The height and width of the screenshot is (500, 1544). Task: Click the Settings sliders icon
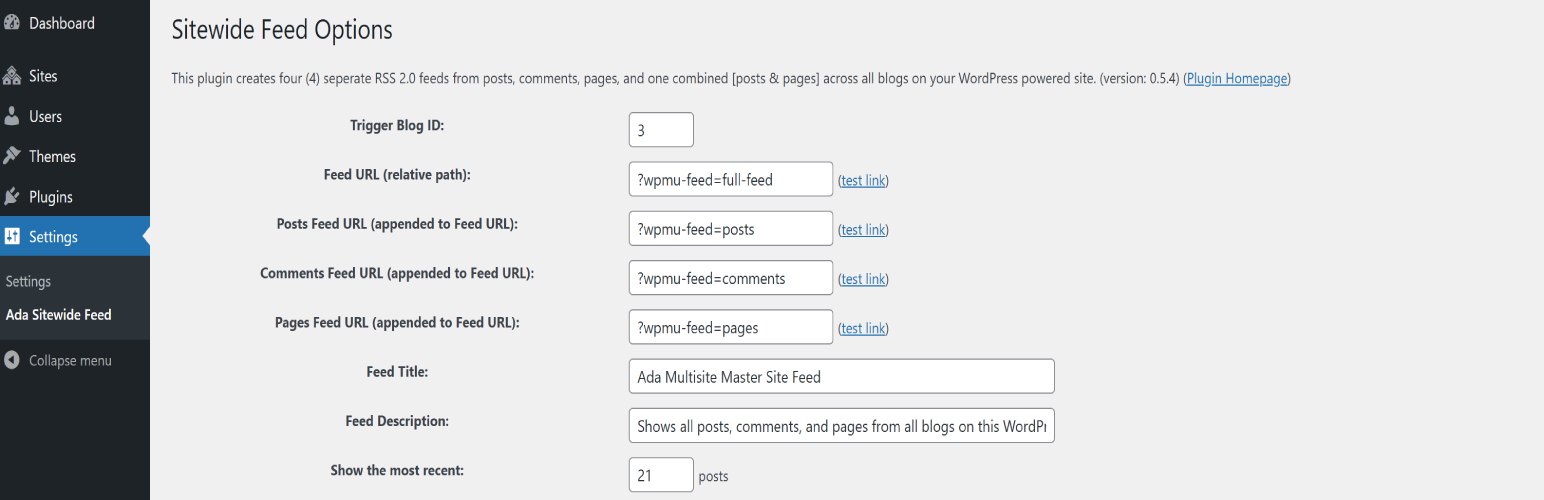point(12,237)
